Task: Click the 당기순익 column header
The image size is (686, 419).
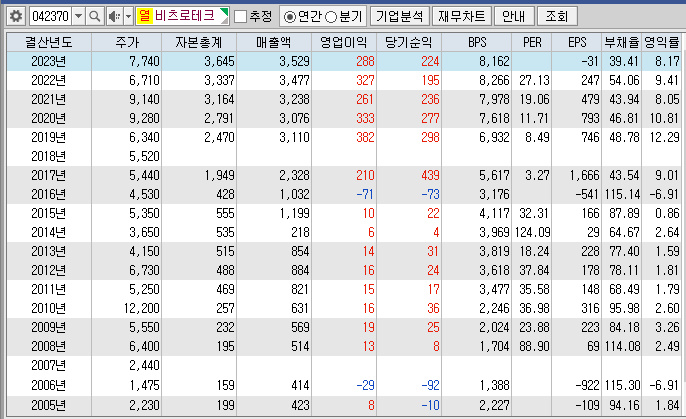Action: [409, 42]
